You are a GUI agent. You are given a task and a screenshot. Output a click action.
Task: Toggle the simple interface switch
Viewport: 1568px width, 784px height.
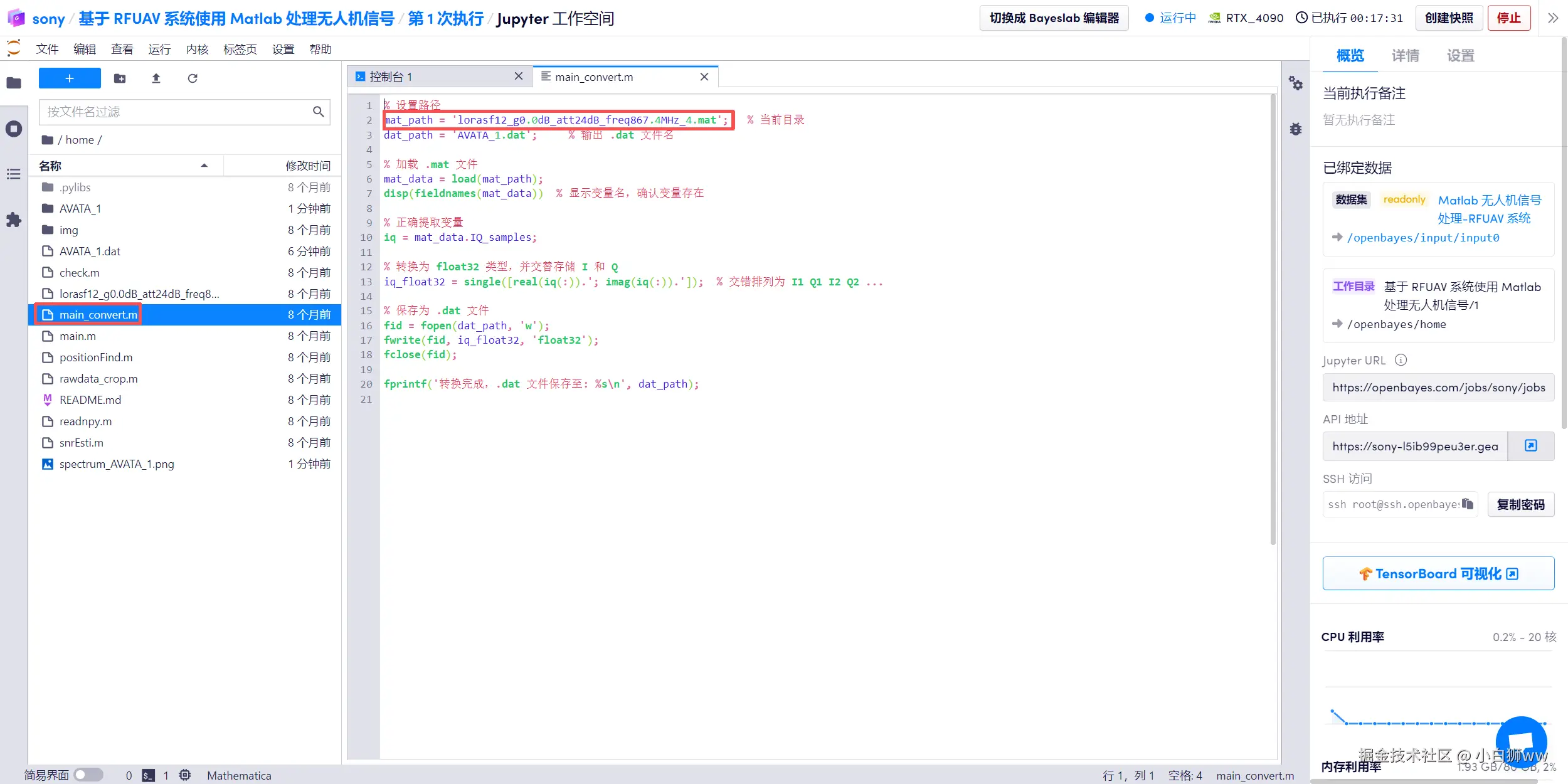point(88,775)
